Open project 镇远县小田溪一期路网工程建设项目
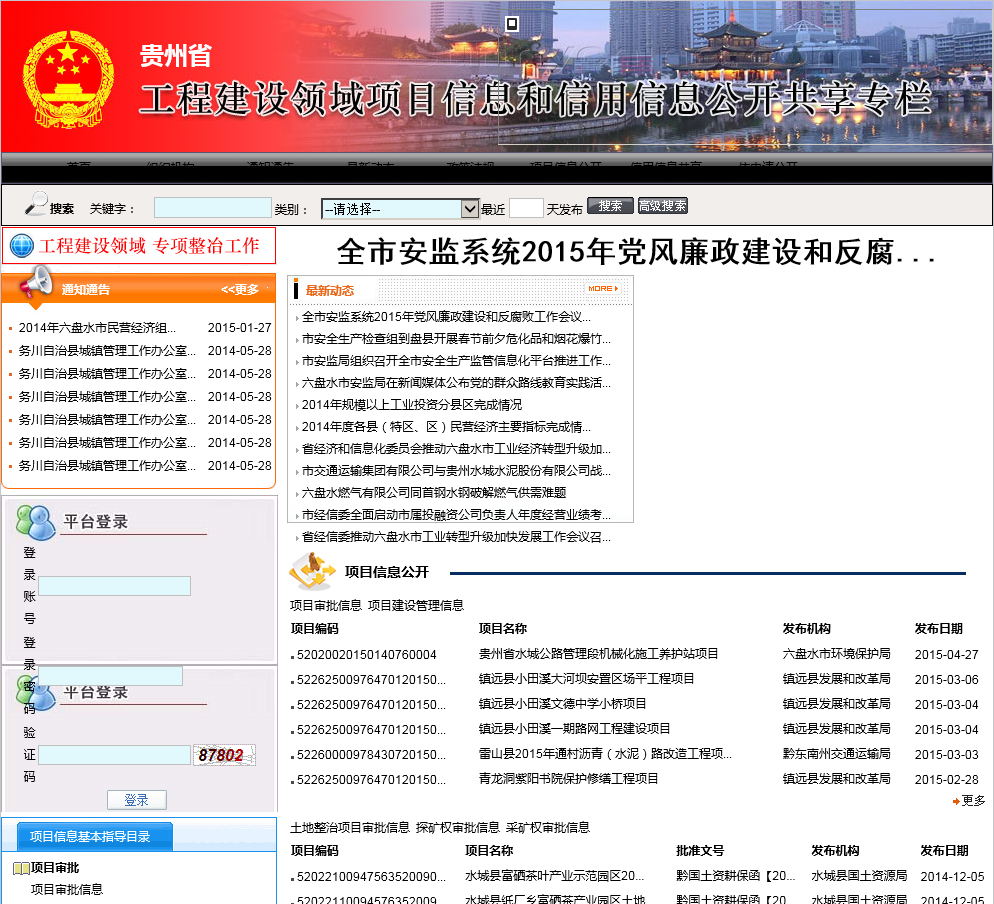Image resolution: width=994 pixels, height=904 pixels. click(574, 729)
